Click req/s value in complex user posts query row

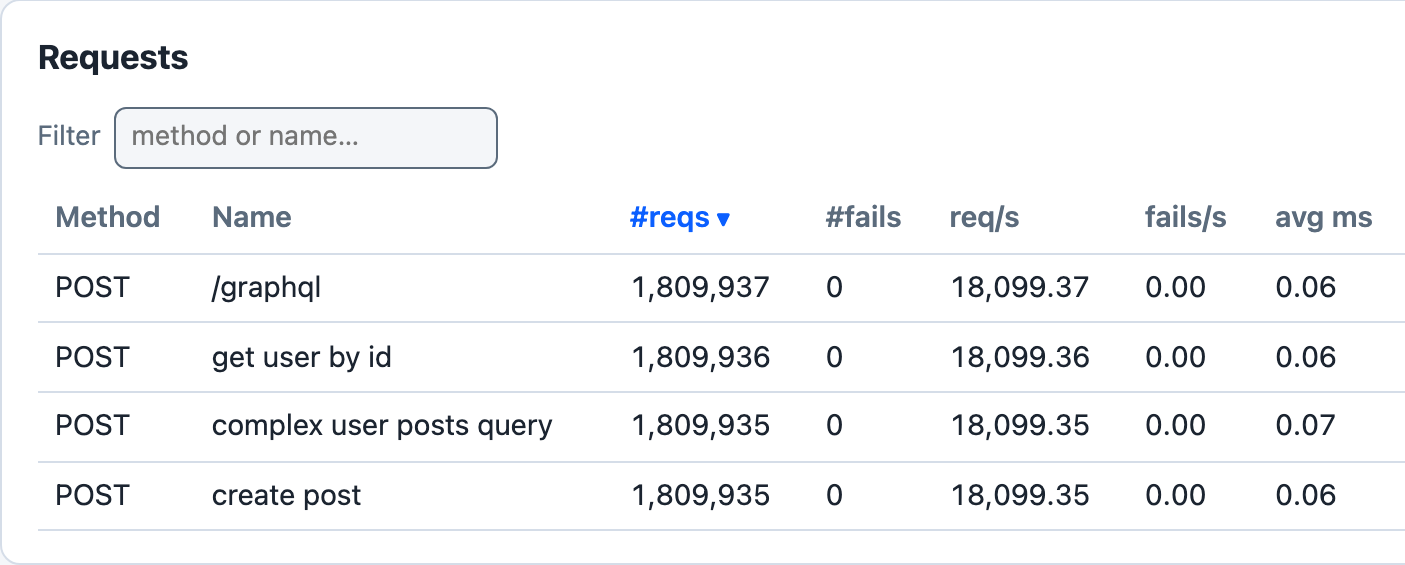tap(1020, 426)
